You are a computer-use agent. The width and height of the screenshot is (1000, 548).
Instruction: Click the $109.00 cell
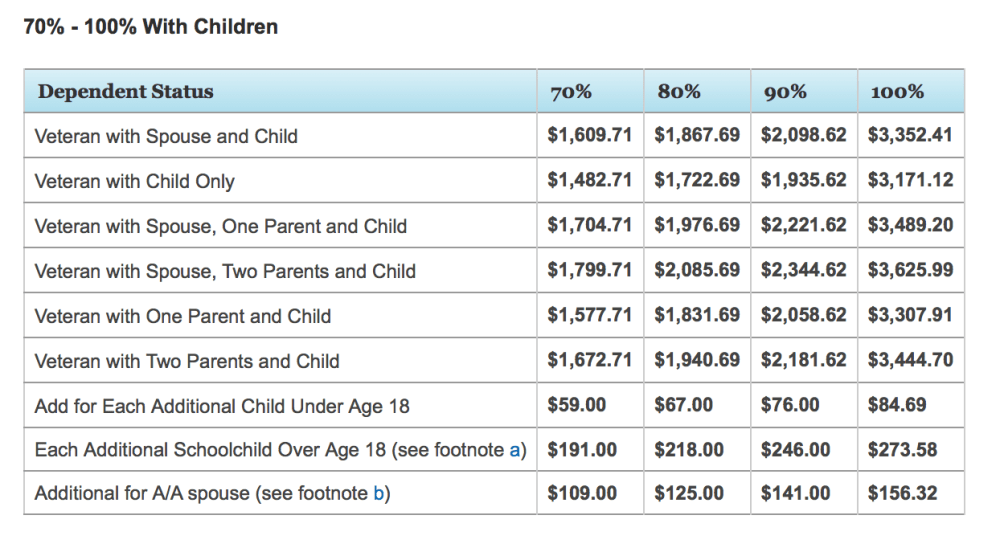582,494
